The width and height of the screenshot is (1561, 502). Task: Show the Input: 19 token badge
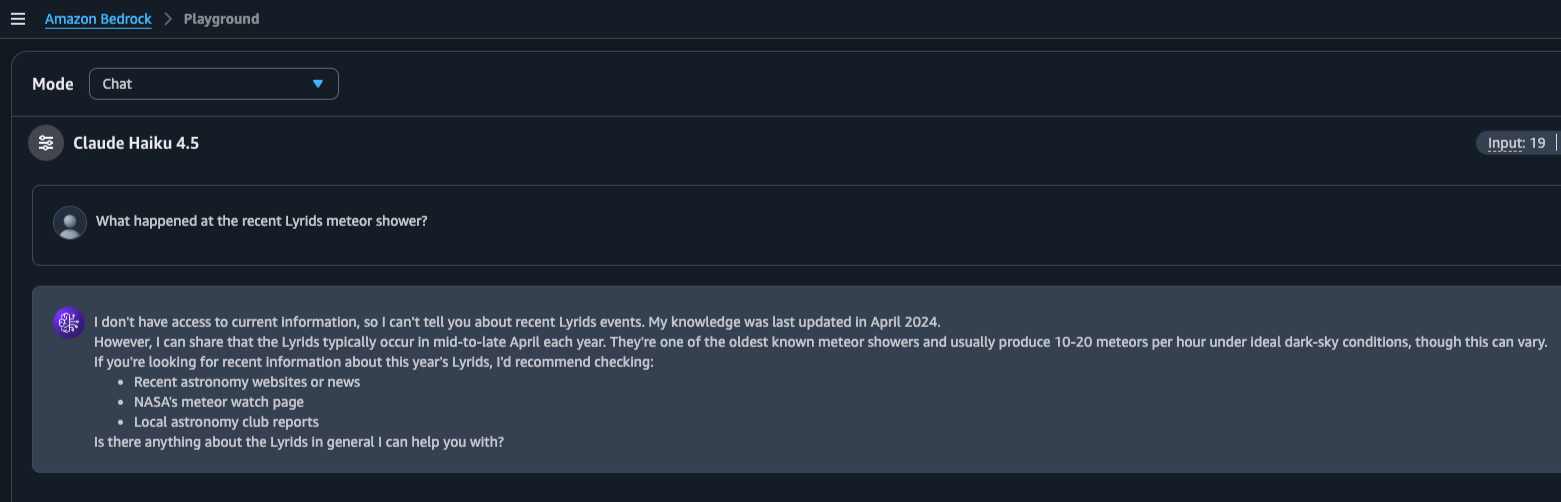pyautogui.click(x=1517, y=143)
